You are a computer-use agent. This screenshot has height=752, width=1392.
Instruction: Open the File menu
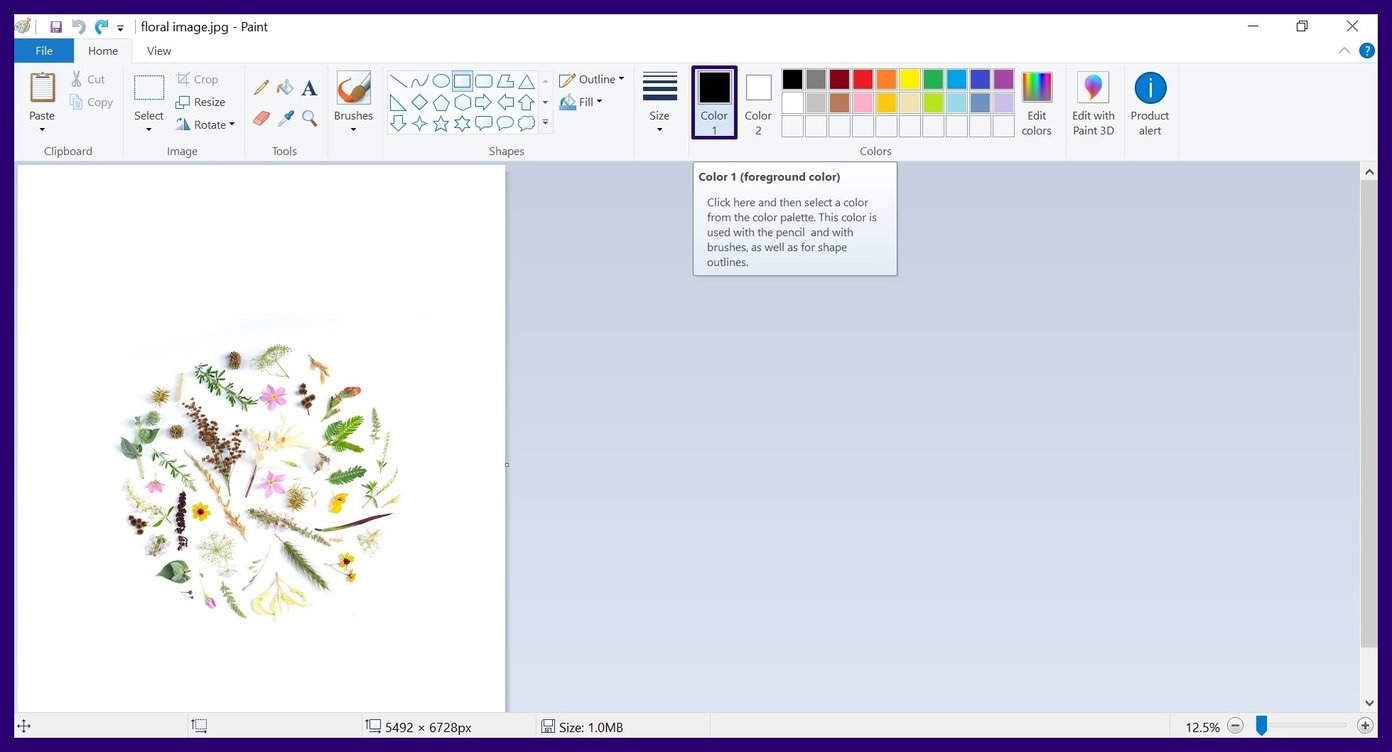point(43,50)
